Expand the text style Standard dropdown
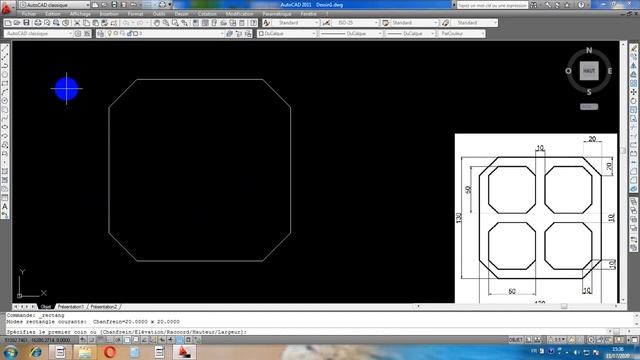The image size is (640, 360). (296, 23)
